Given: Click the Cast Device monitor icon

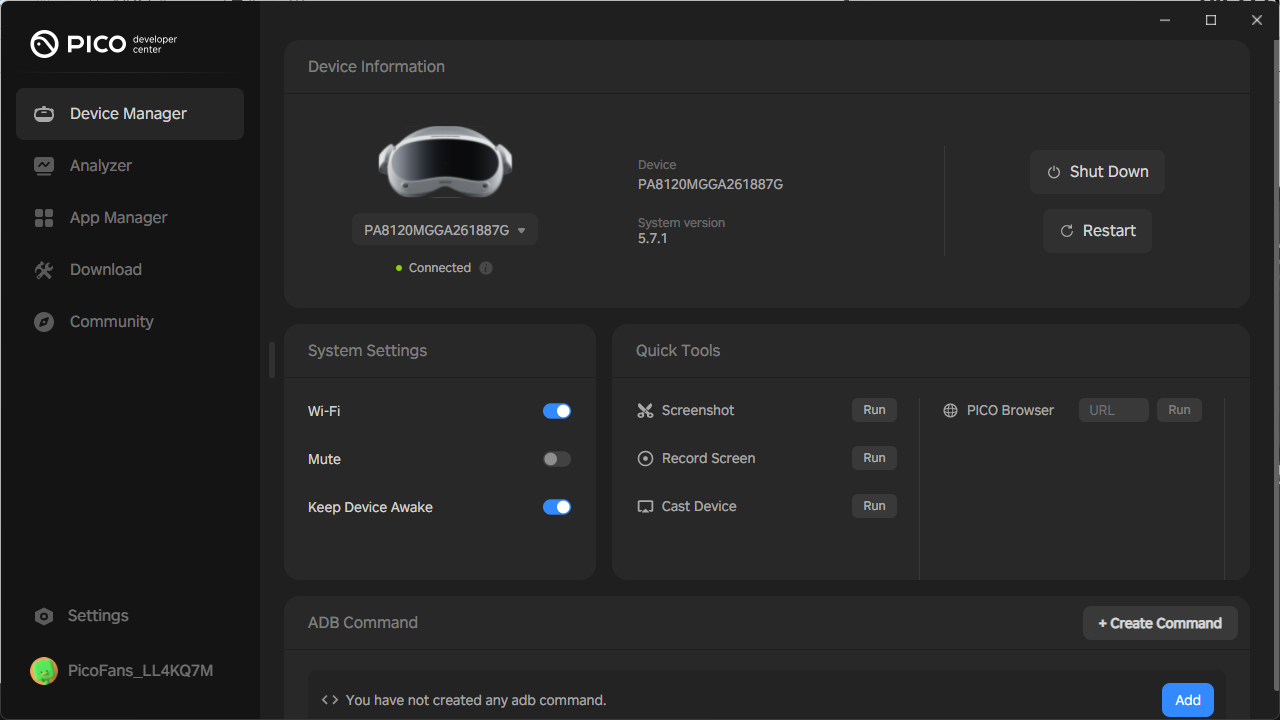Looking at the screenshot, I should [645, 507].
